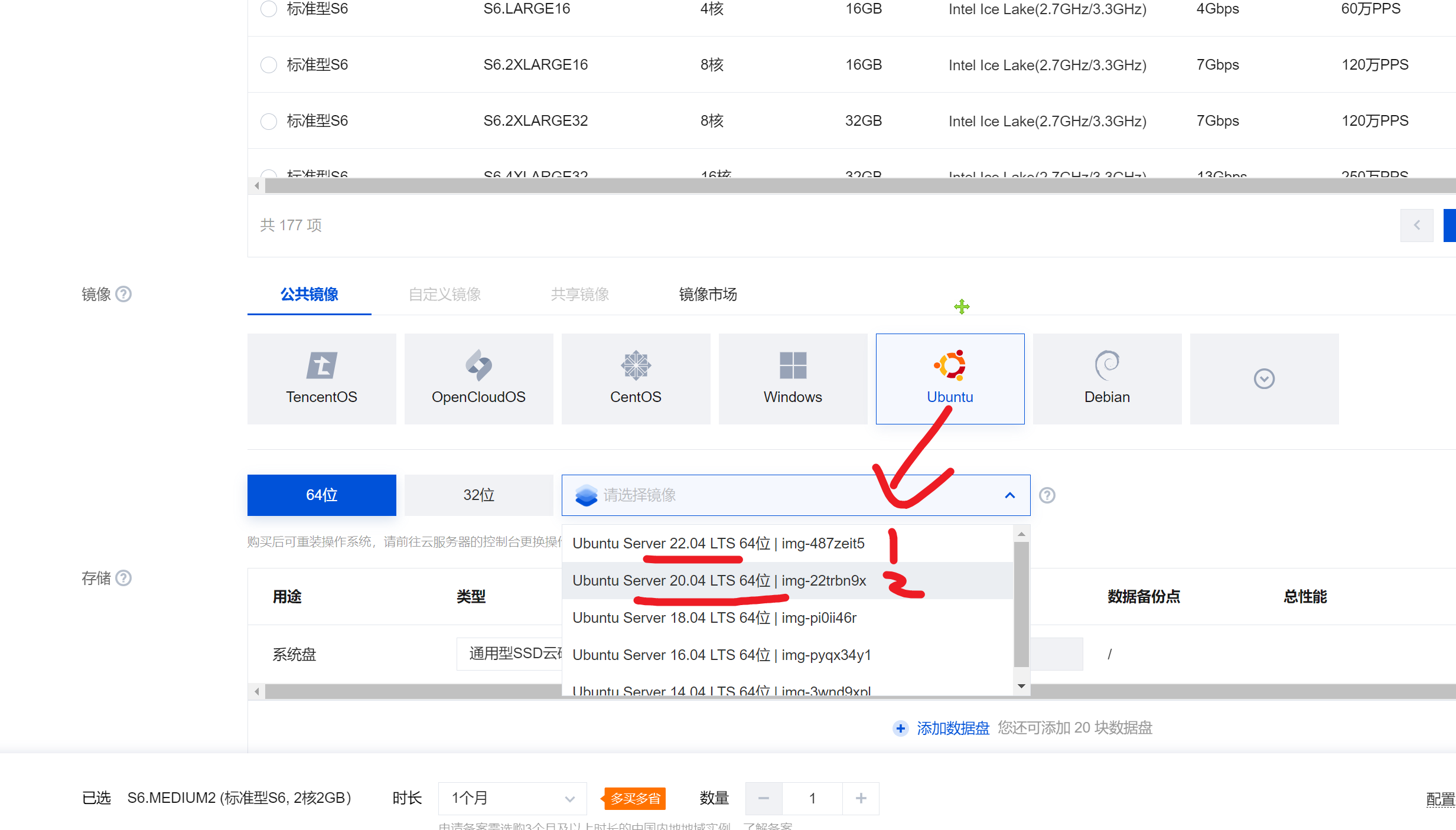Screen dimensions: 1456x830
Task: Go to previous page of instance table
Action: coord(1417,225)
